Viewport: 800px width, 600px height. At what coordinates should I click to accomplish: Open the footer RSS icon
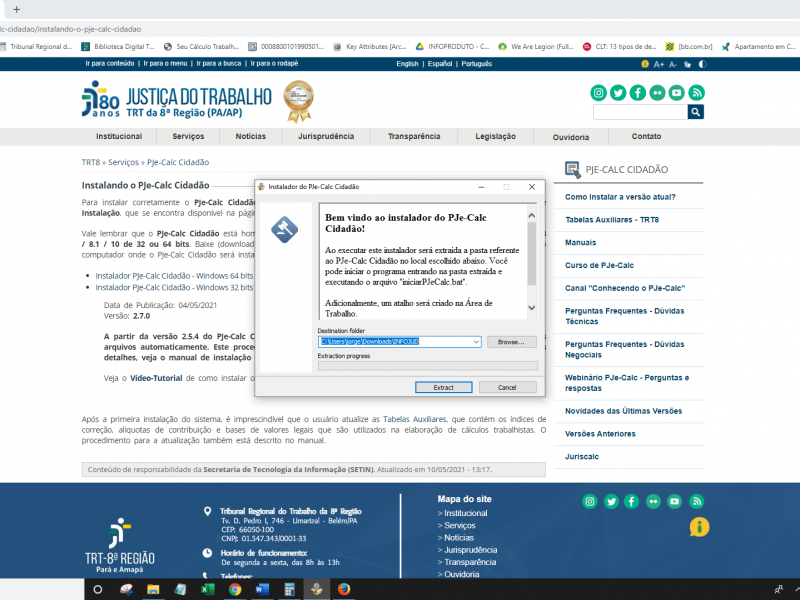(696, 502)
